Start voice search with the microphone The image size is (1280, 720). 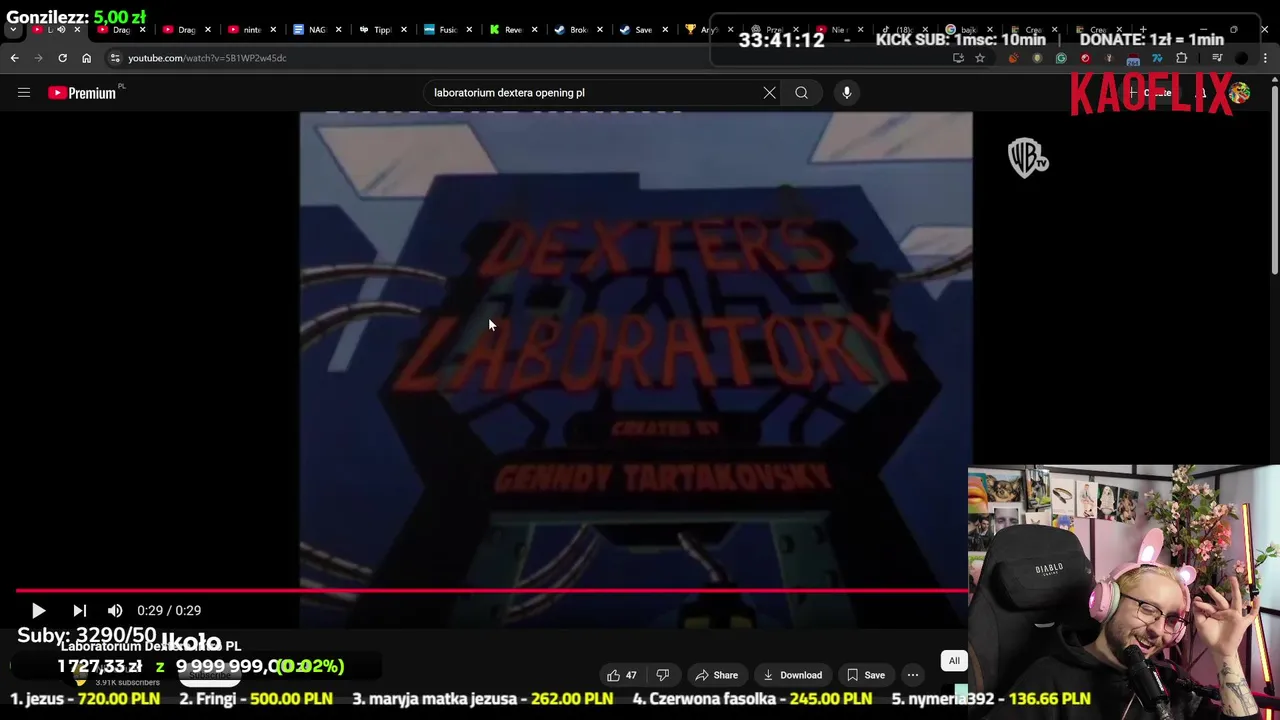click(846, 93)
